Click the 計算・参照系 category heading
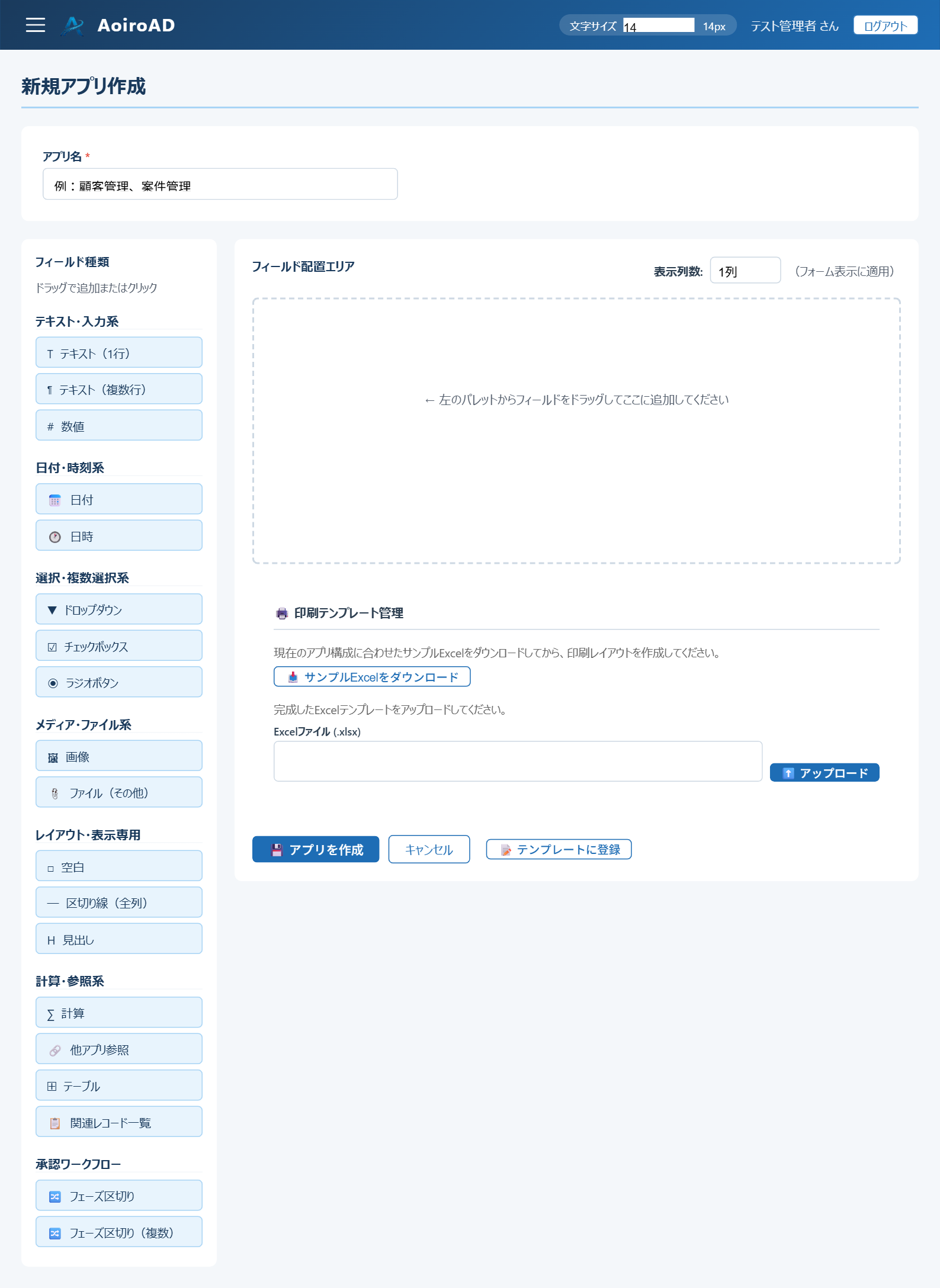 point(70,981)
